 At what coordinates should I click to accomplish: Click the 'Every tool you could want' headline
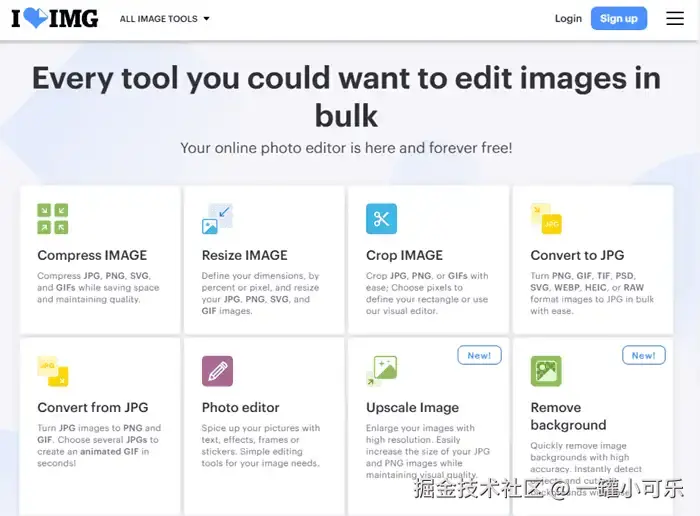[x=346, y=96]
